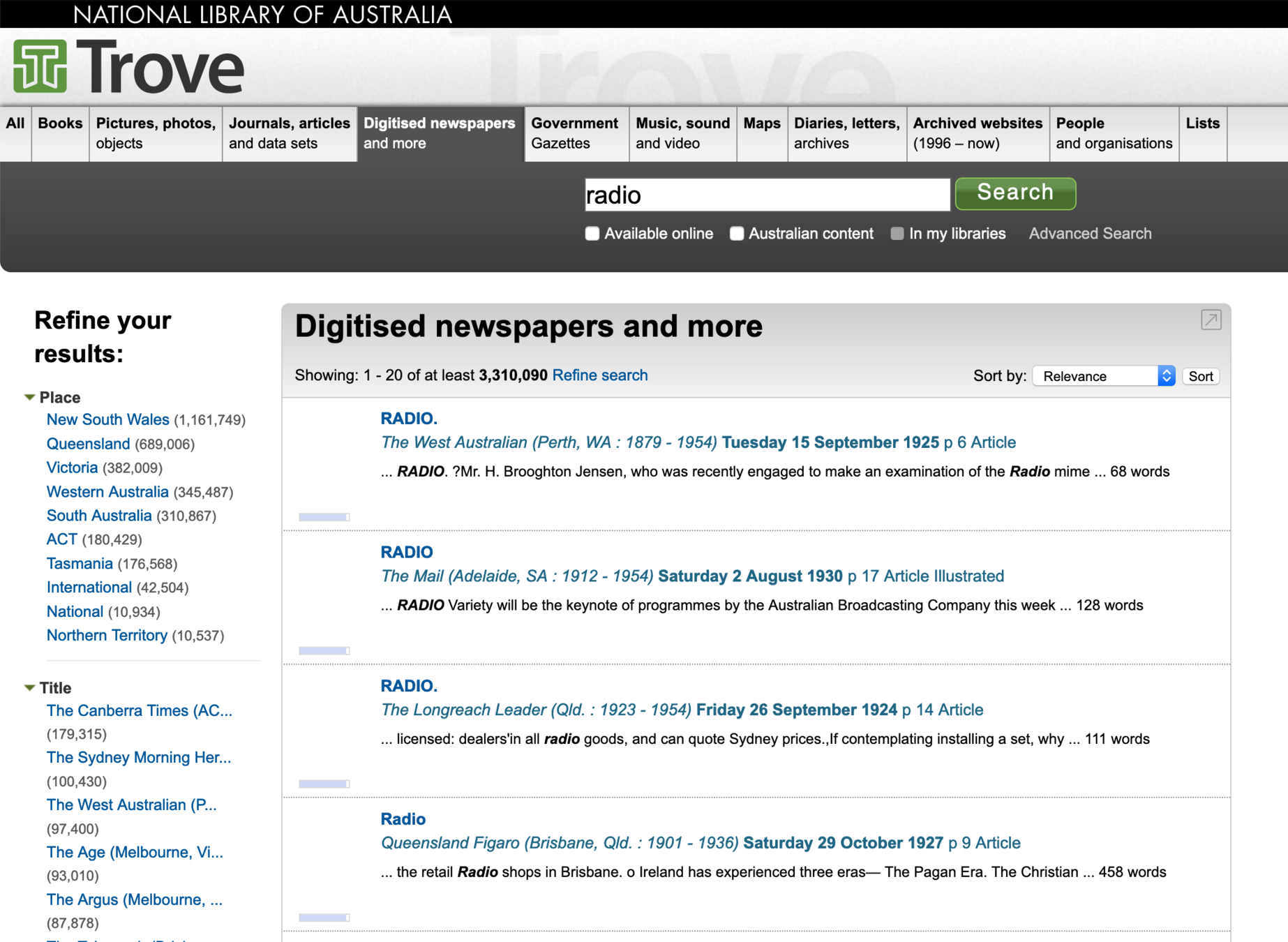Select Digitised newspapers and more tab
Image resolution: width=1288 pixels, height=942 pixels.
point(440,133)
